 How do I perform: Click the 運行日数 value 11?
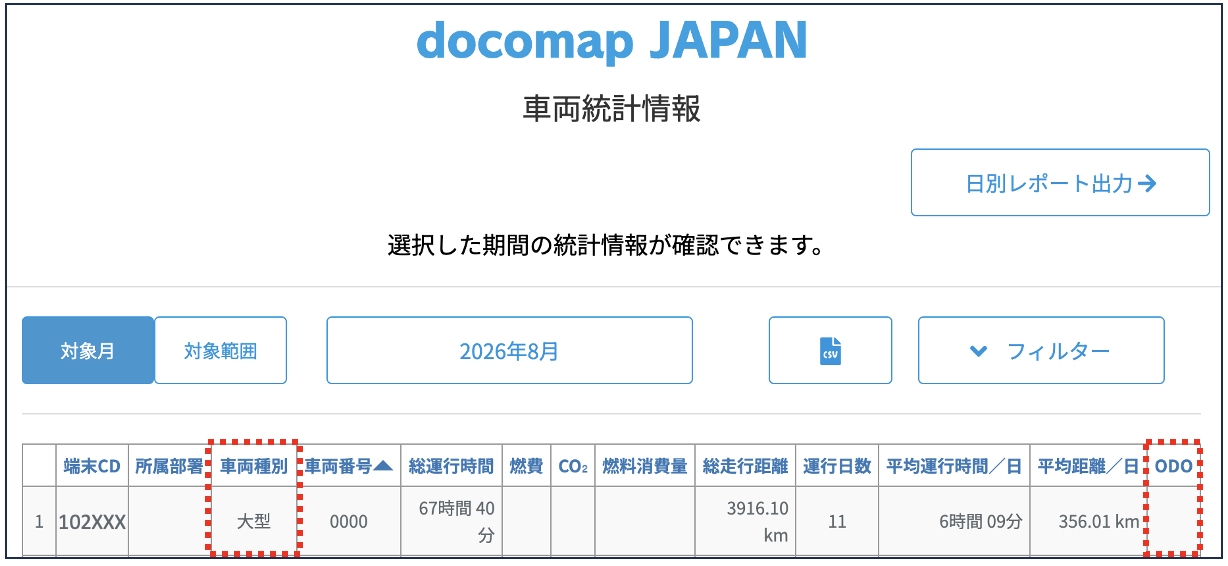pos(837,521)
